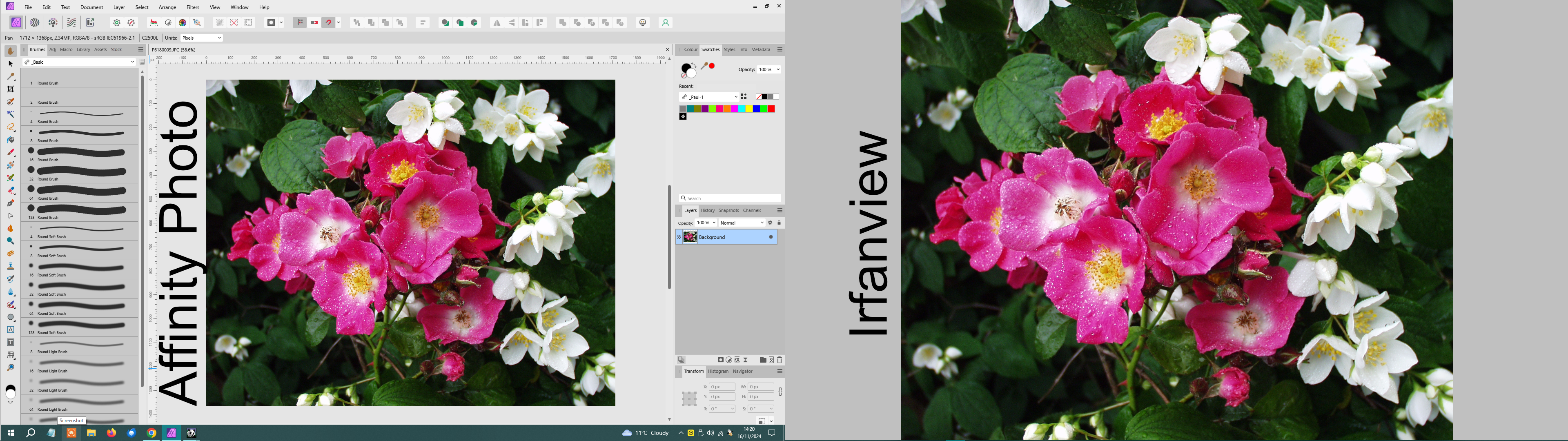Open the Filters menu
1568x441 pixels.
pyautogui.click(x=193, y=7)
